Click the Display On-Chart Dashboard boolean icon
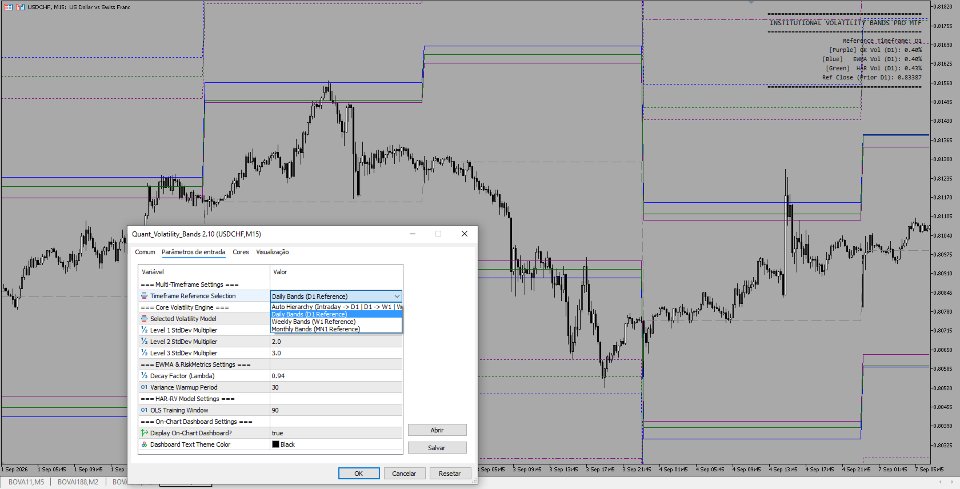The height and width of the screenshot is (489, 960). click(x=144, y=433)
